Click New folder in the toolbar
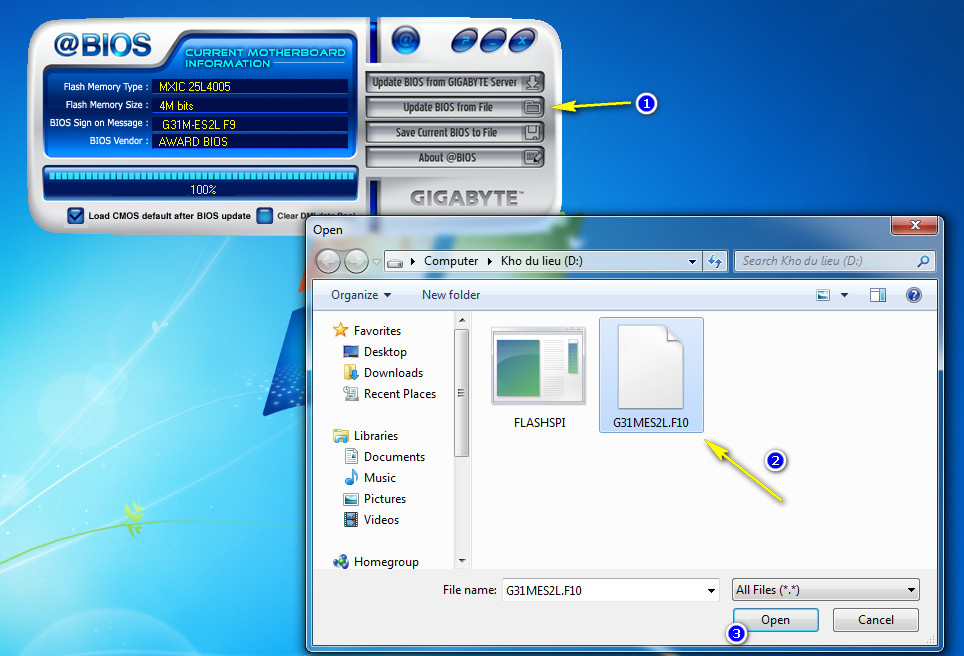The image size is (964, 656). [x=451, y=295]
